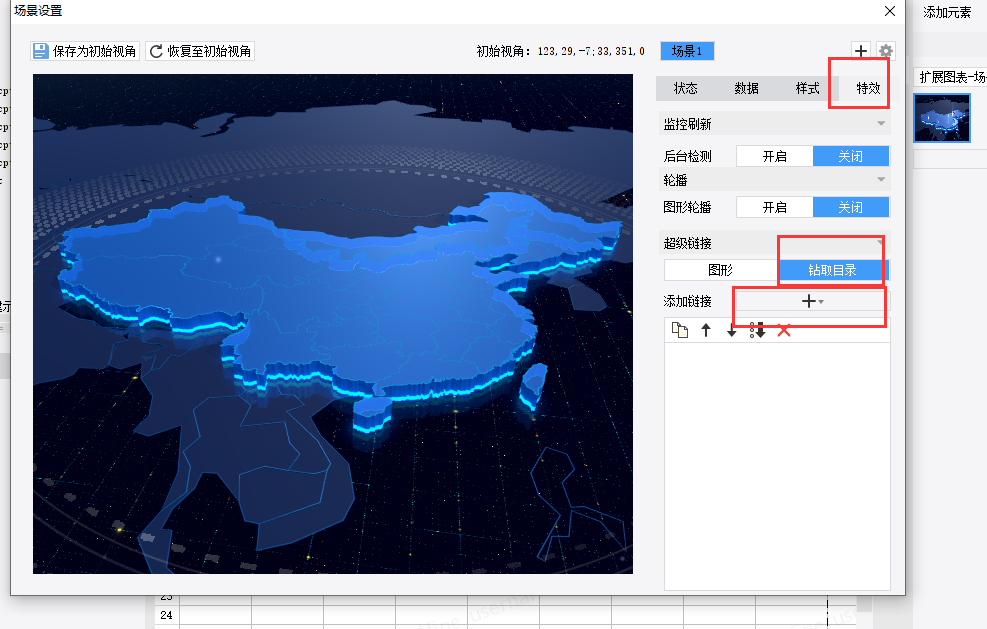
Task: Collapse the 监控刷新 section
Action: pos(881,124)
